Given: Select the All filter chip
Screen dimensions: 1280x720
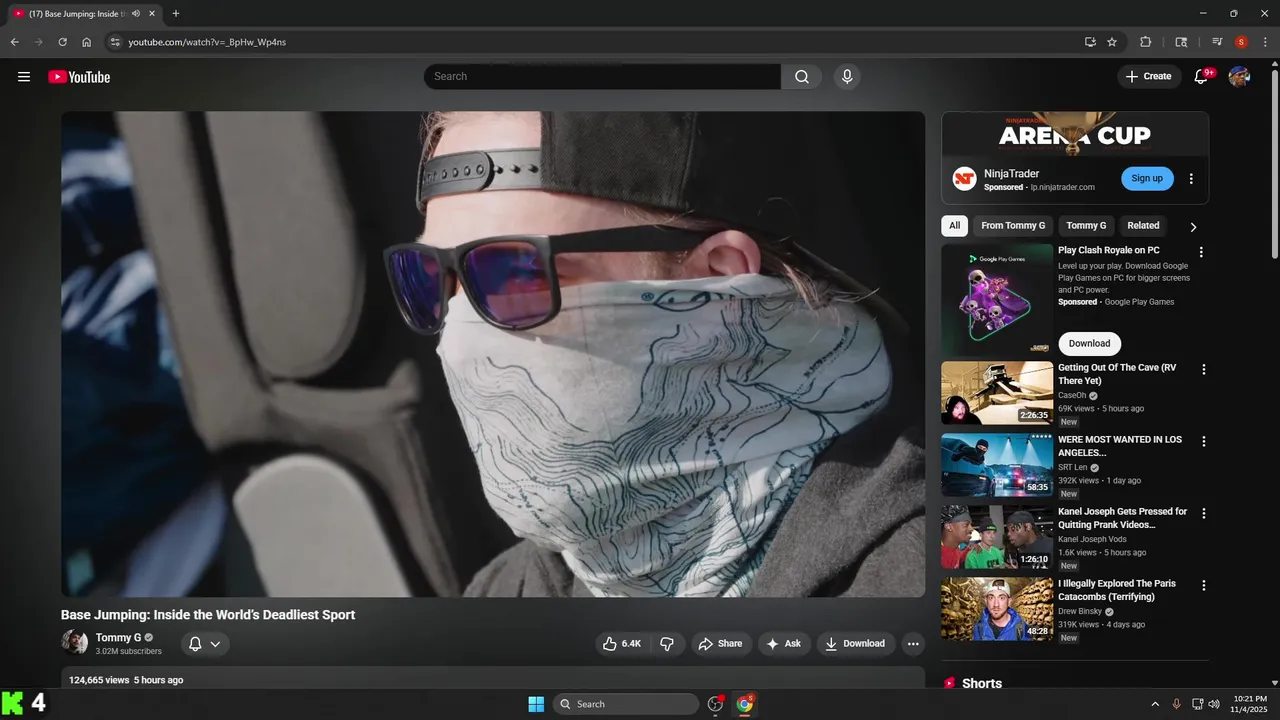Looking at the screenshot, I should pos(954,226).
